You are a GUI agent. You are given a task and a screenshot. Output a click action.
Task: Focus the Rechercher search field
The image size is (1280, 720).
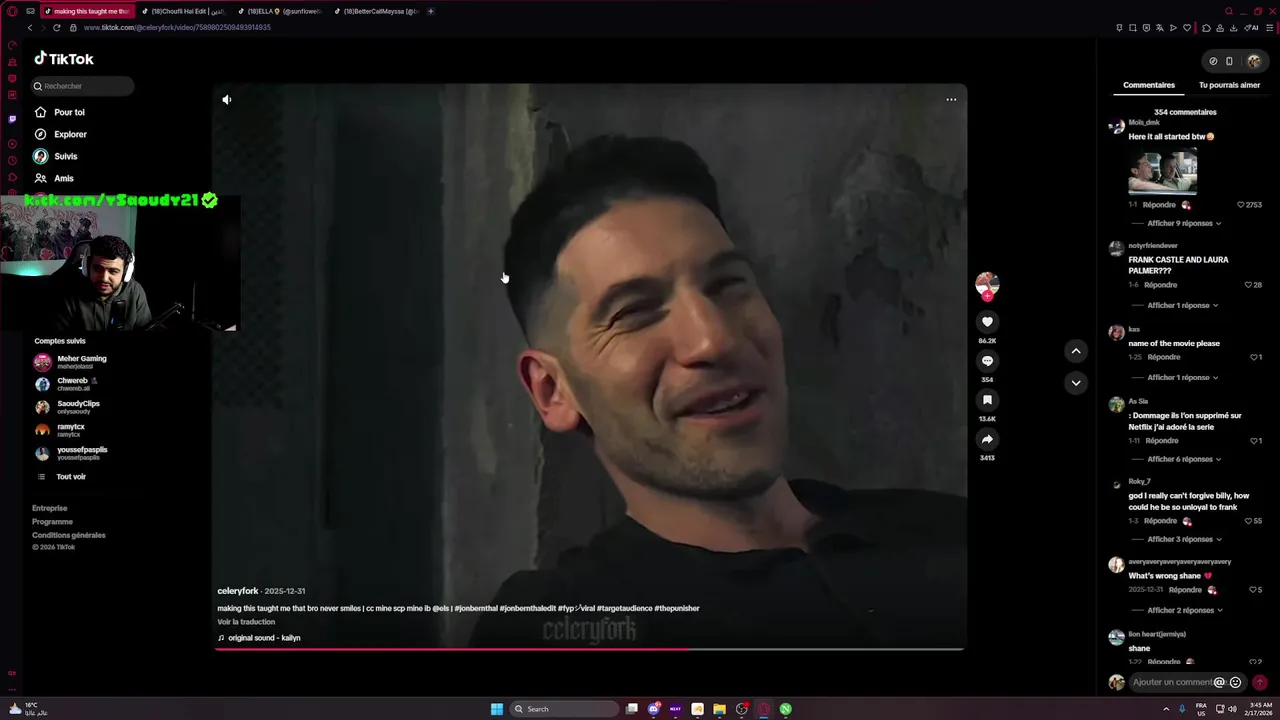[x=82, y=86]
